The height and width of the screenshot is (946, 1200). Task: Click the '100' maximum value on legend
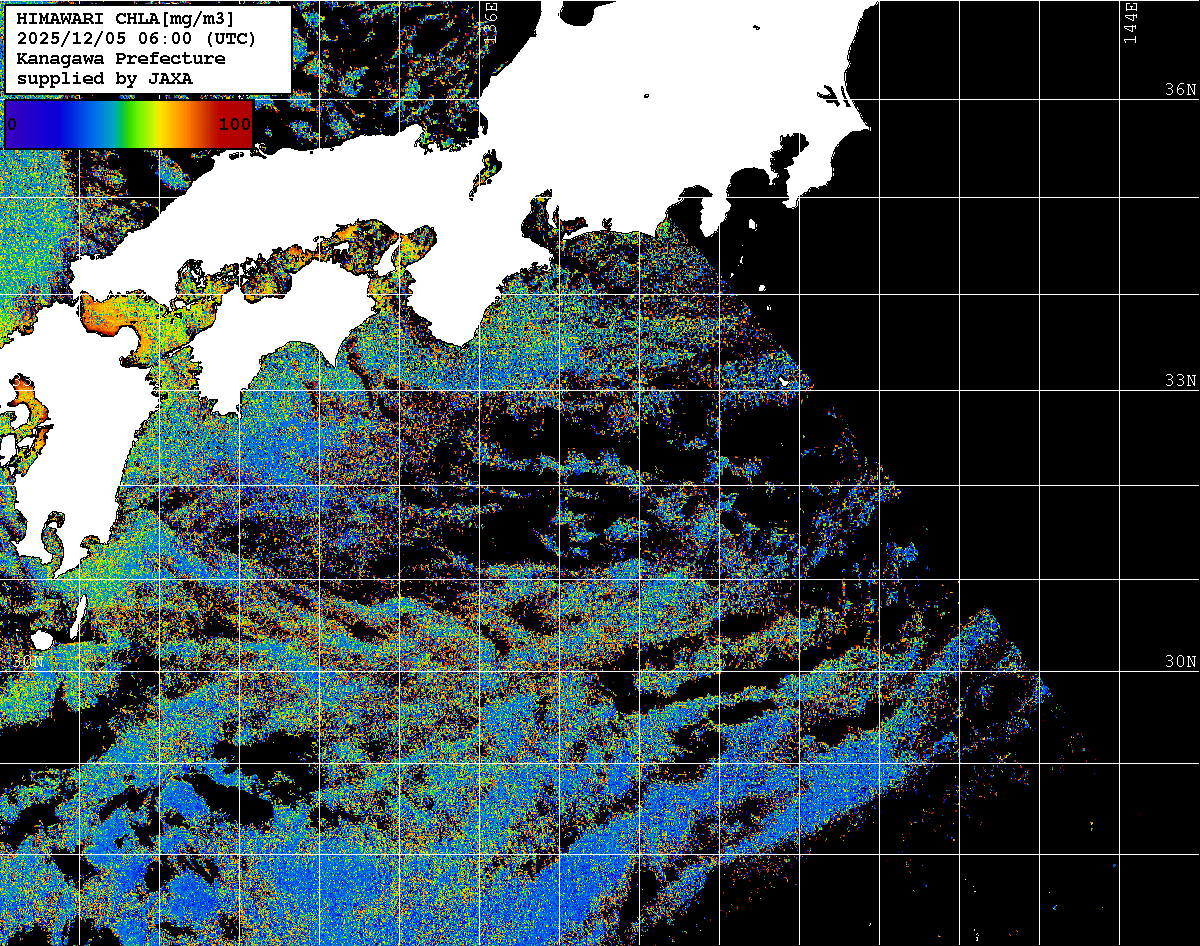click(x=234, y=125)
